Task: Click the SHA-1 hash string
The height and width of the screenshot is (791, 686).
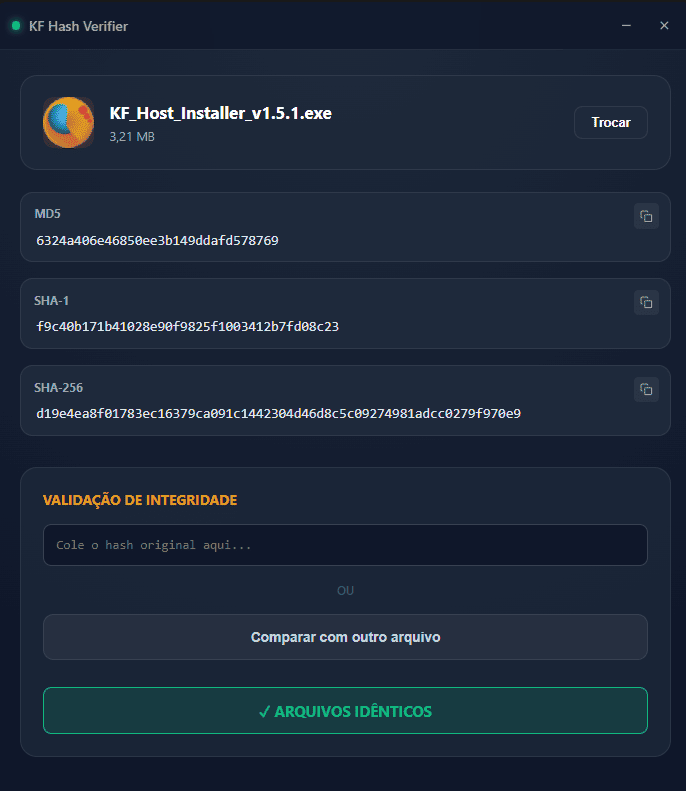Action: 187,326
